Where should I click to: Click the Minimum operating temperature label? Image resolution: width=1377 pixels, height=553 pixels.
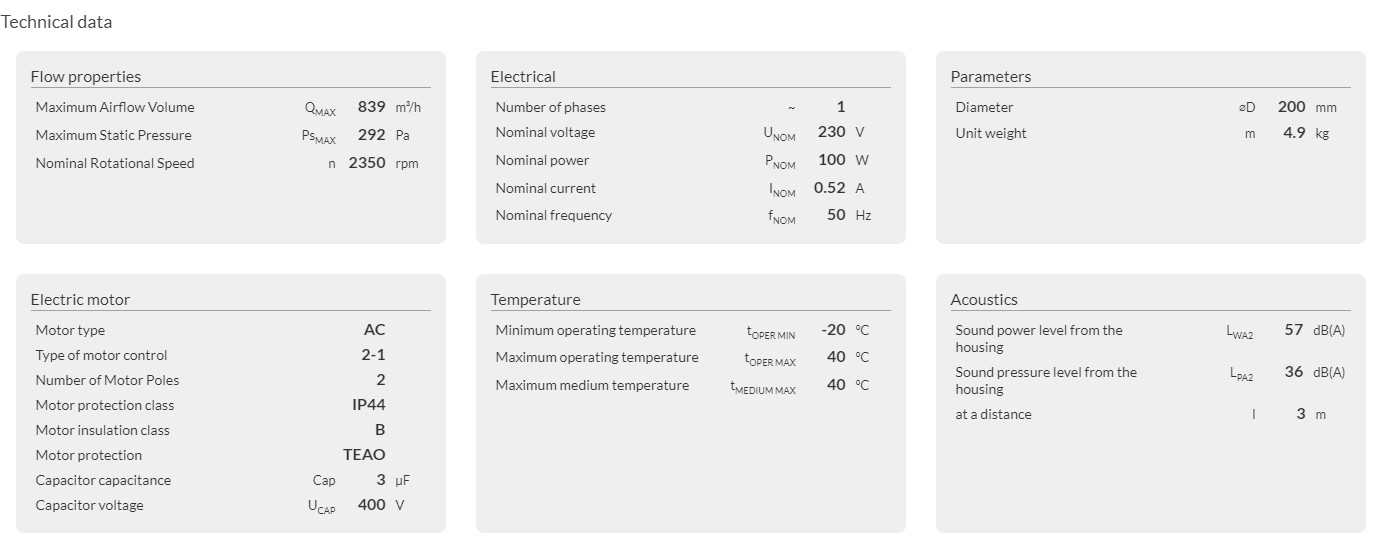[595, 330]
